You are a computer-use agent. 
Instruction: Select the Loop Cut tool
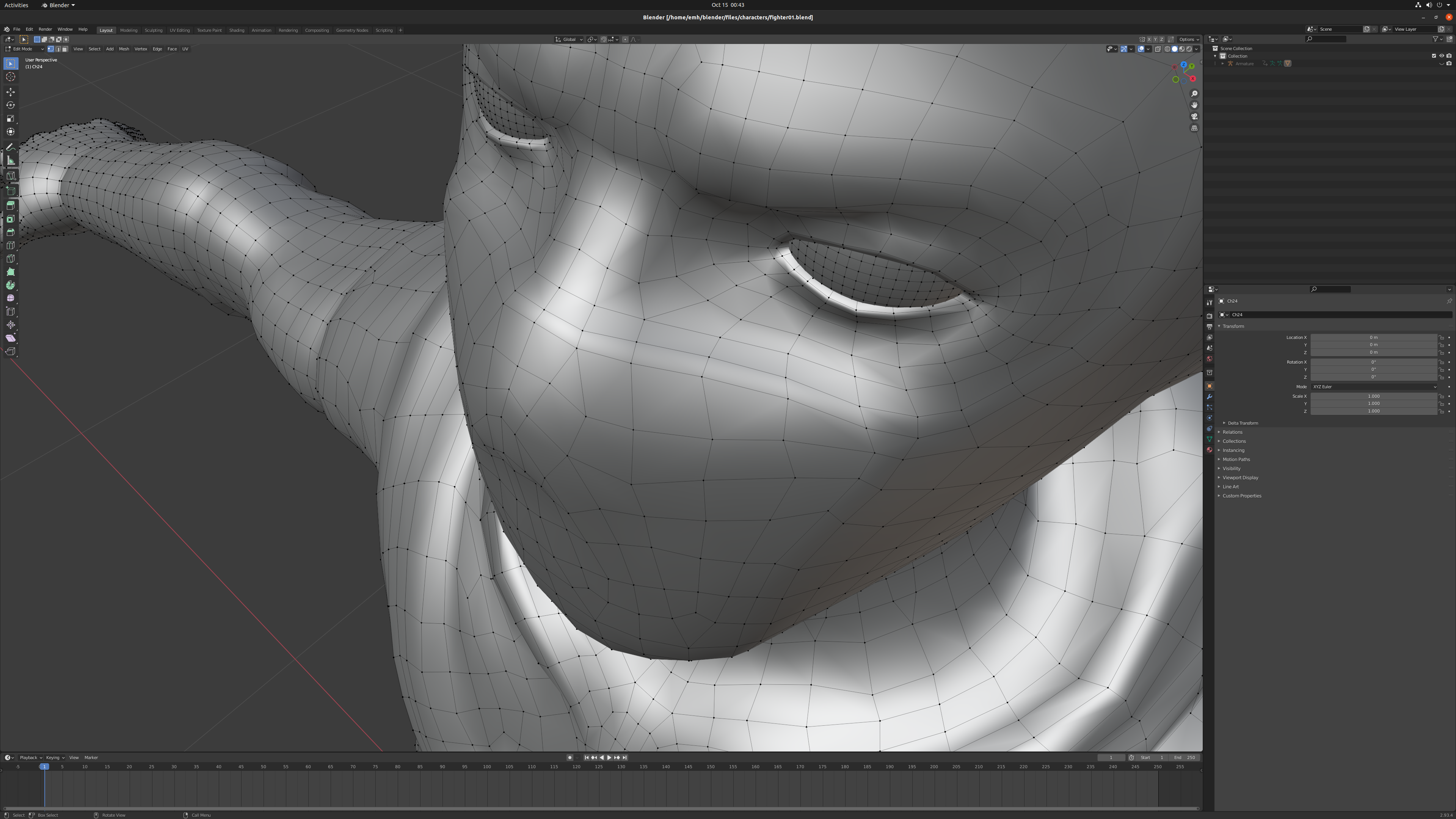pyautogui.click(x=11, y=245)
